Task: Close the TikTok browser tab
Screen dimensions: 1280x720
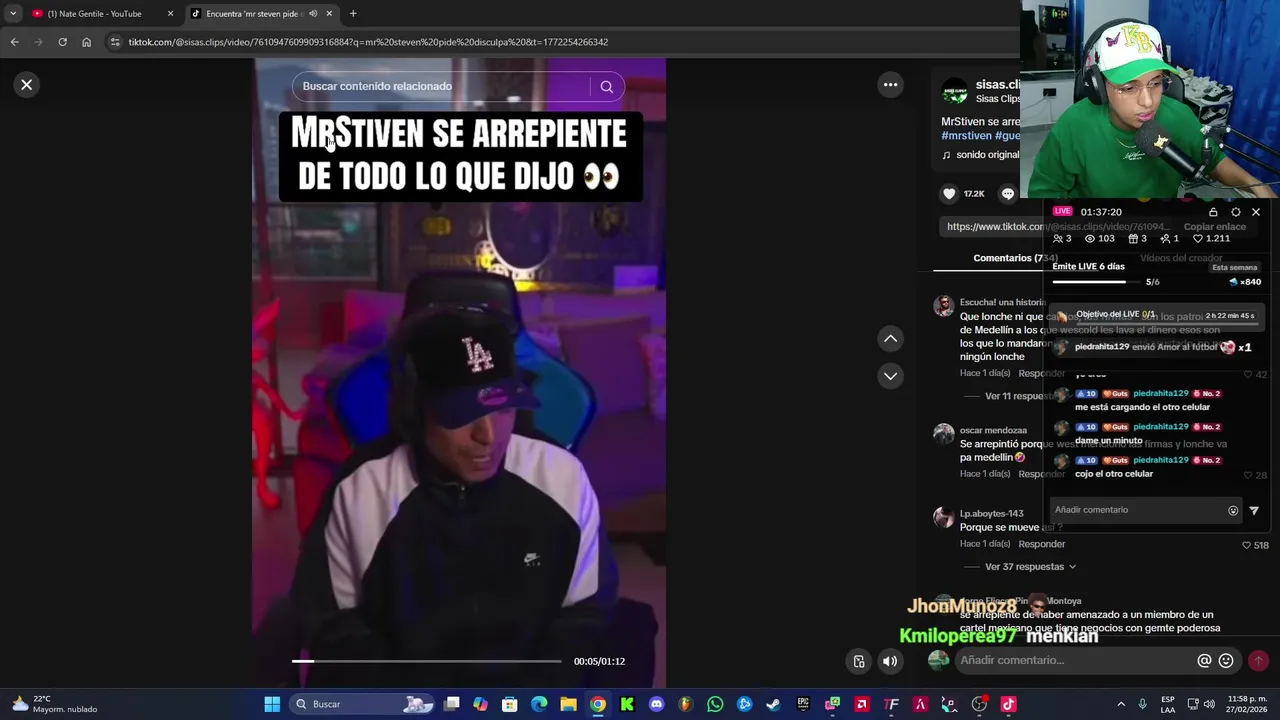Action: (331, 14)
